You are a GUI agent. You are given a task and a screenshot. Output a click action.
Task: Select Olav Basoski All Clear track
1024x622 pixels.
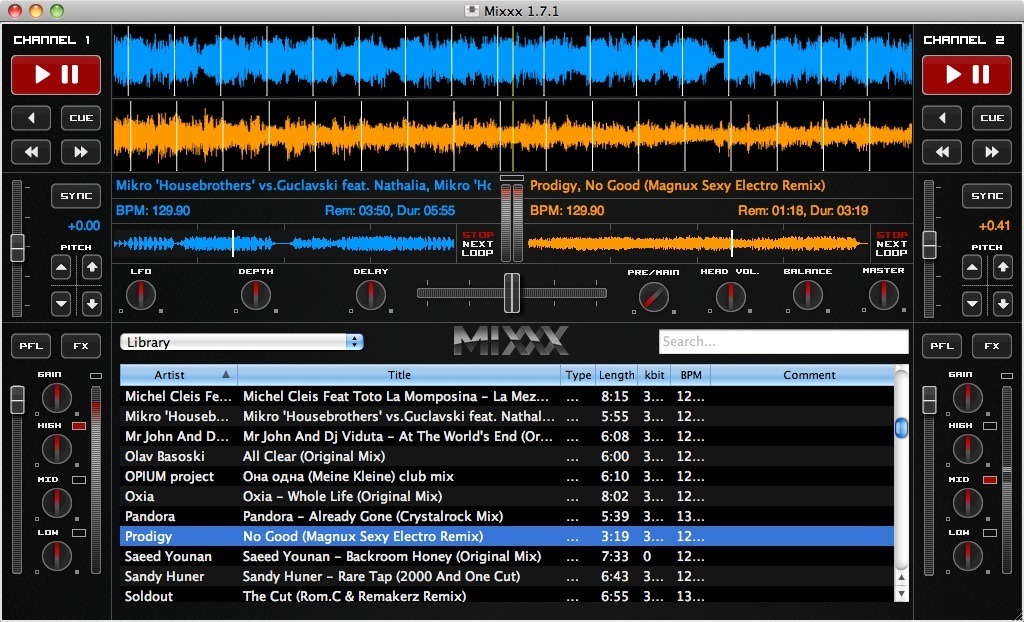coord(507,456)
